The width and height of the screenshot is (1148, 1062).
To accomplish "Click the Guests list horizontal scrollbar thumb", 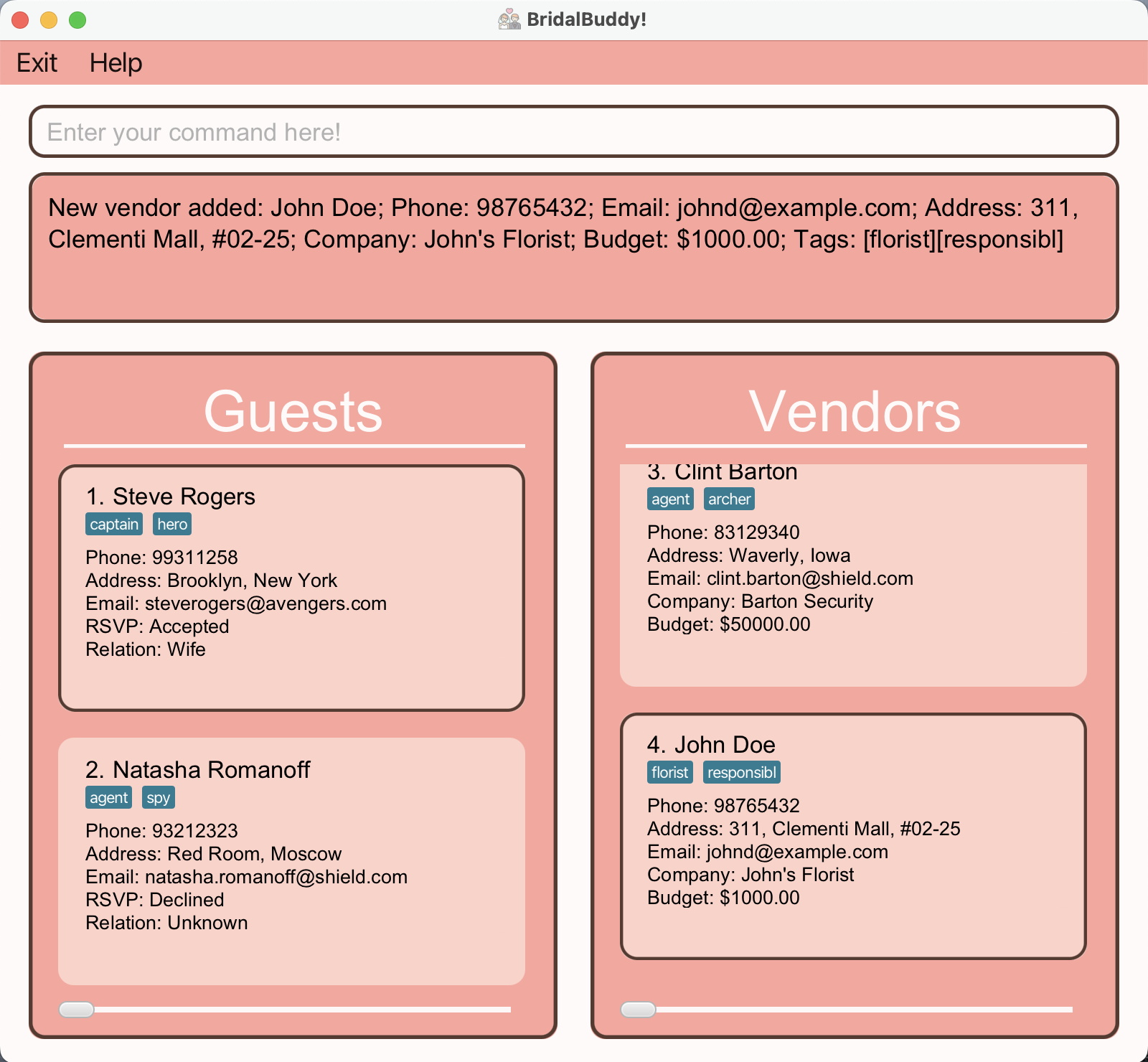I will [x=77, y=1010].
